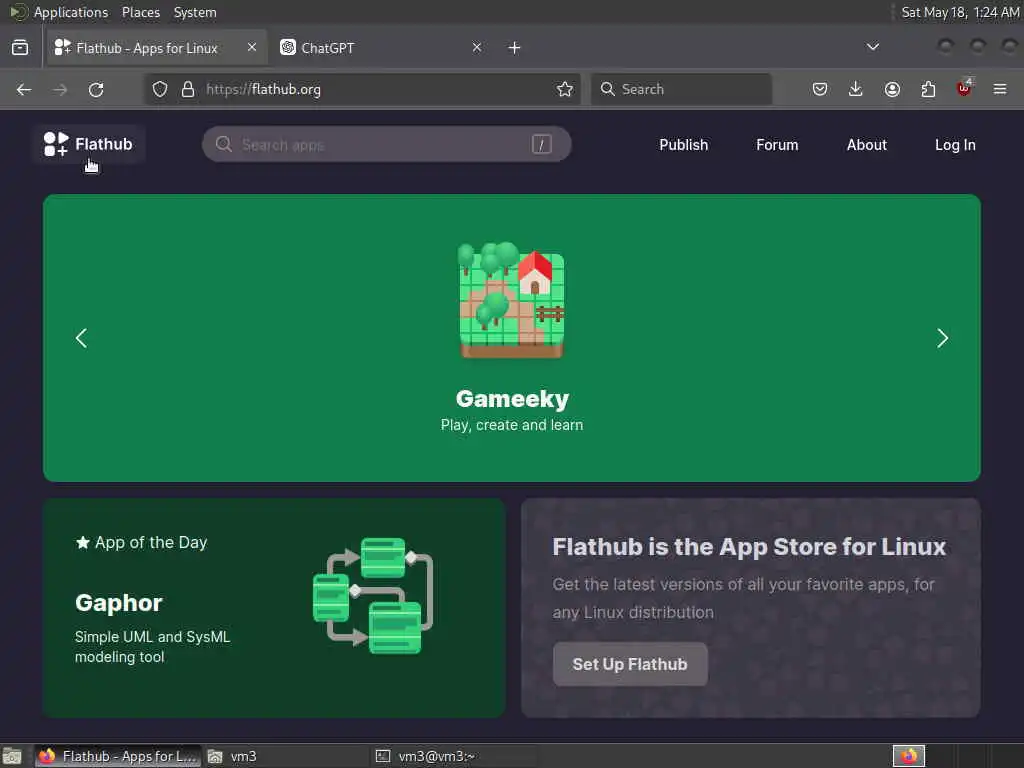Open the Firefox account icon
The height and width of the screenshot is (768, 1024).
(x=892, y=89)
